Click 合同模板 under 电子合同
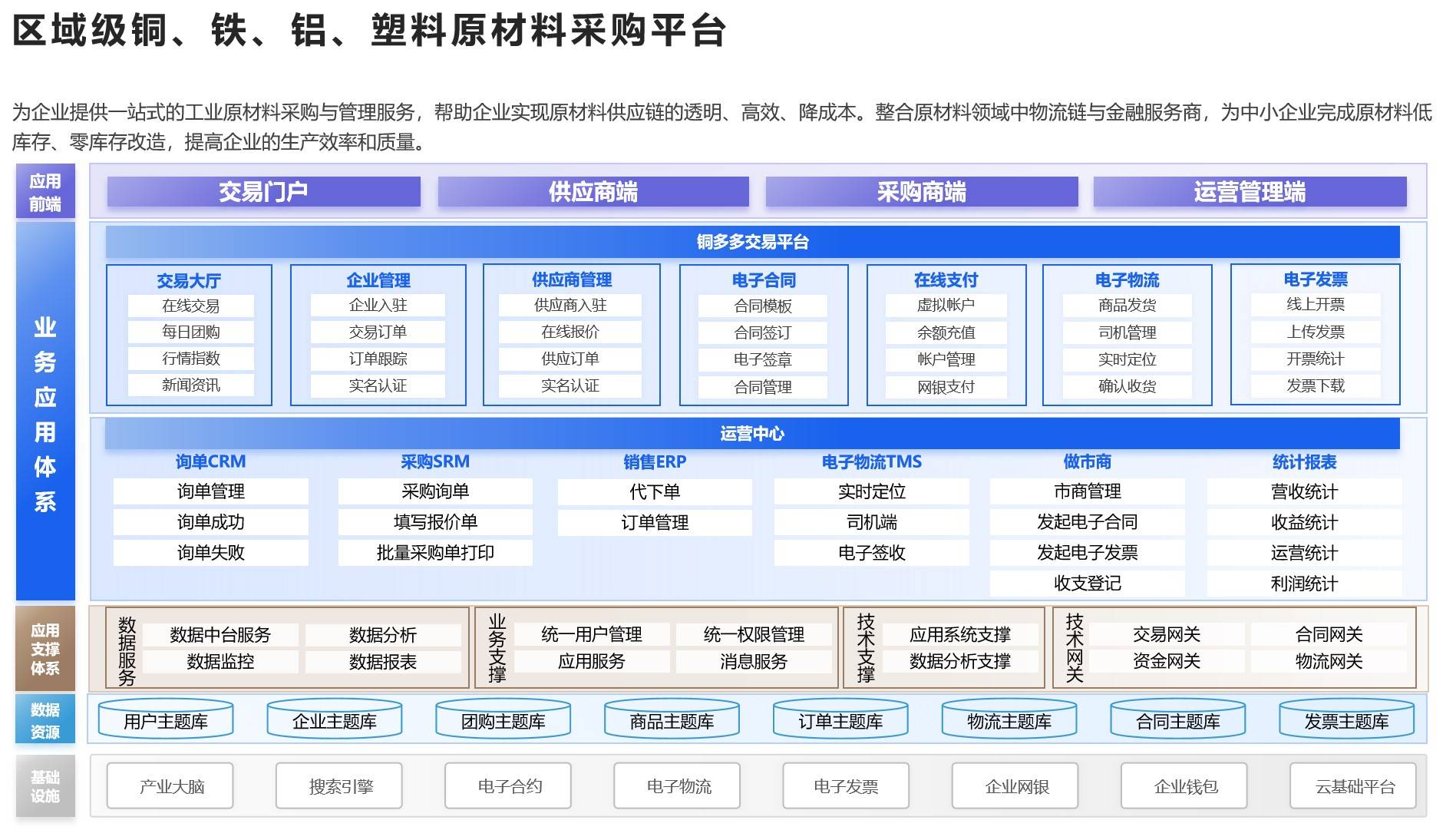This screenshot has width=1456, height=830. (x=763, y=306)
